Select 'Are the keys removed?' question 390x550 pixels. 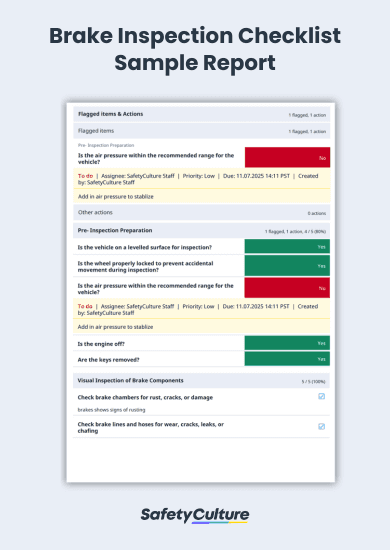point(108,360)
